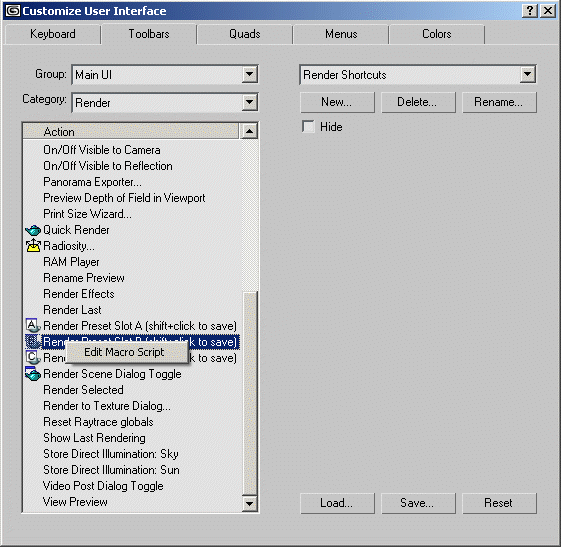Open the Colors tab
561x547 pixels.
point(436,34)
